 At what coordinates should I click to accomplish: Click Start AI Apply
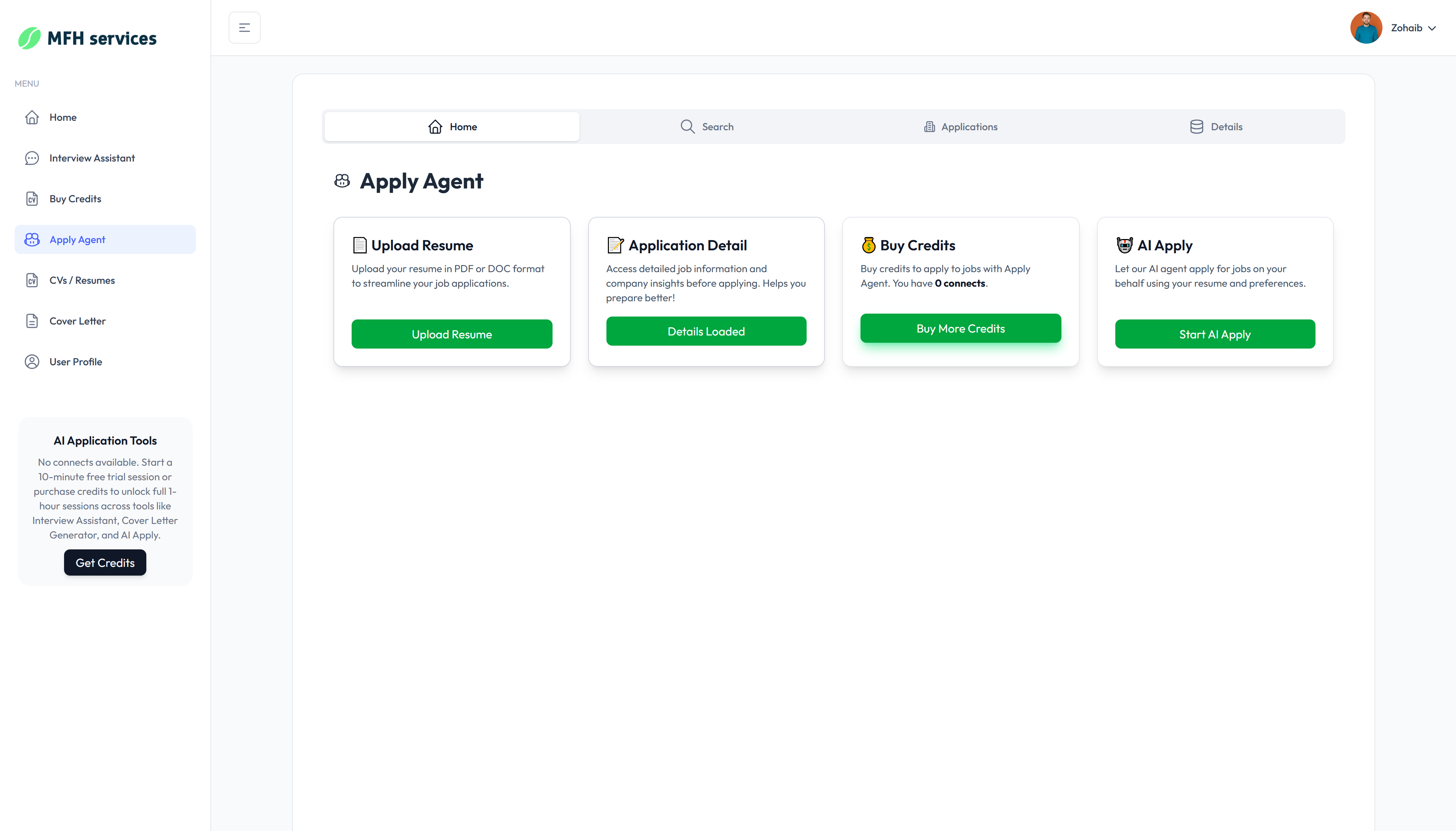pyautogui.click(x=1214, y=334)
